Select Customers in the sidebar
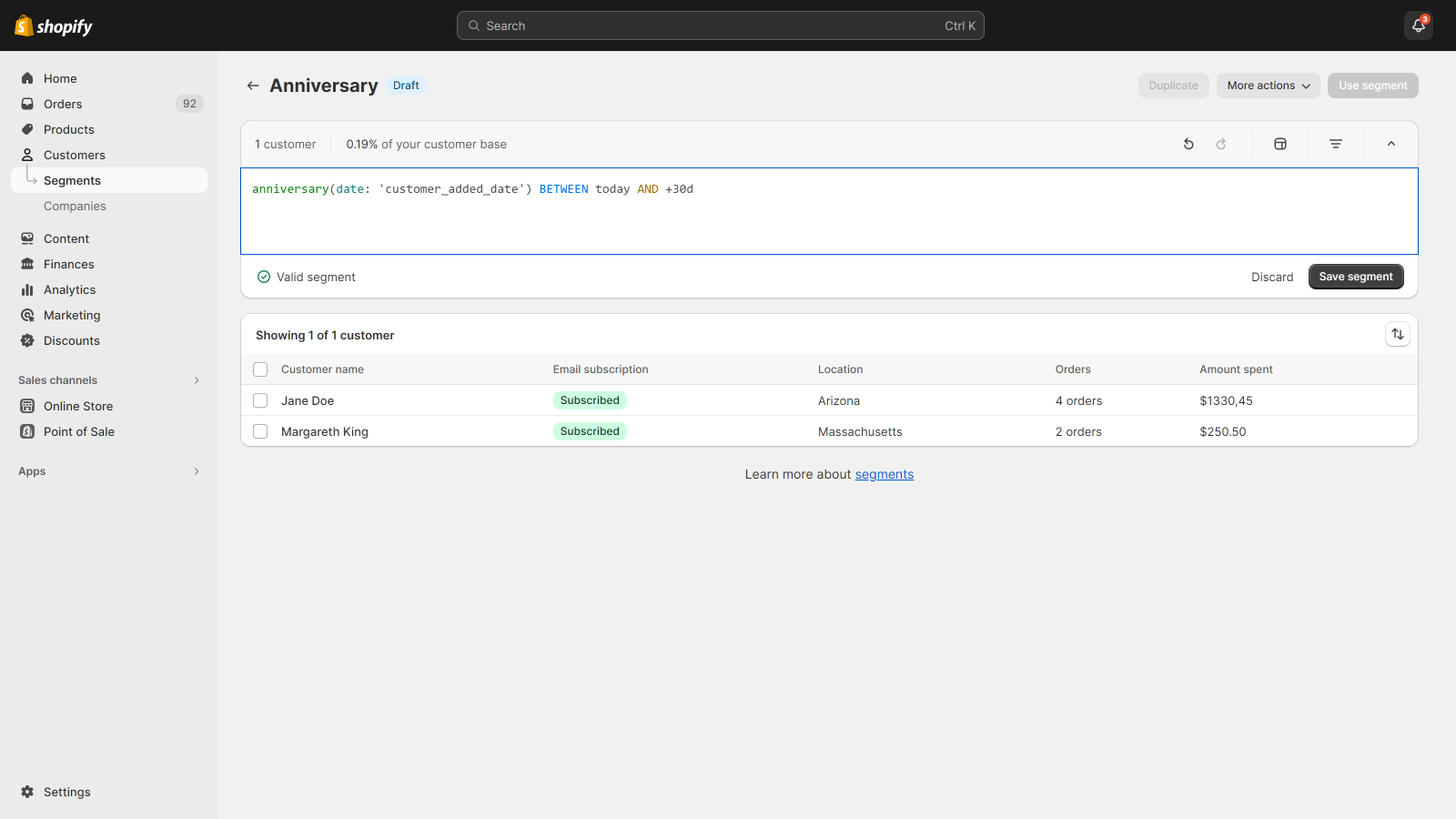 [74, 155]
